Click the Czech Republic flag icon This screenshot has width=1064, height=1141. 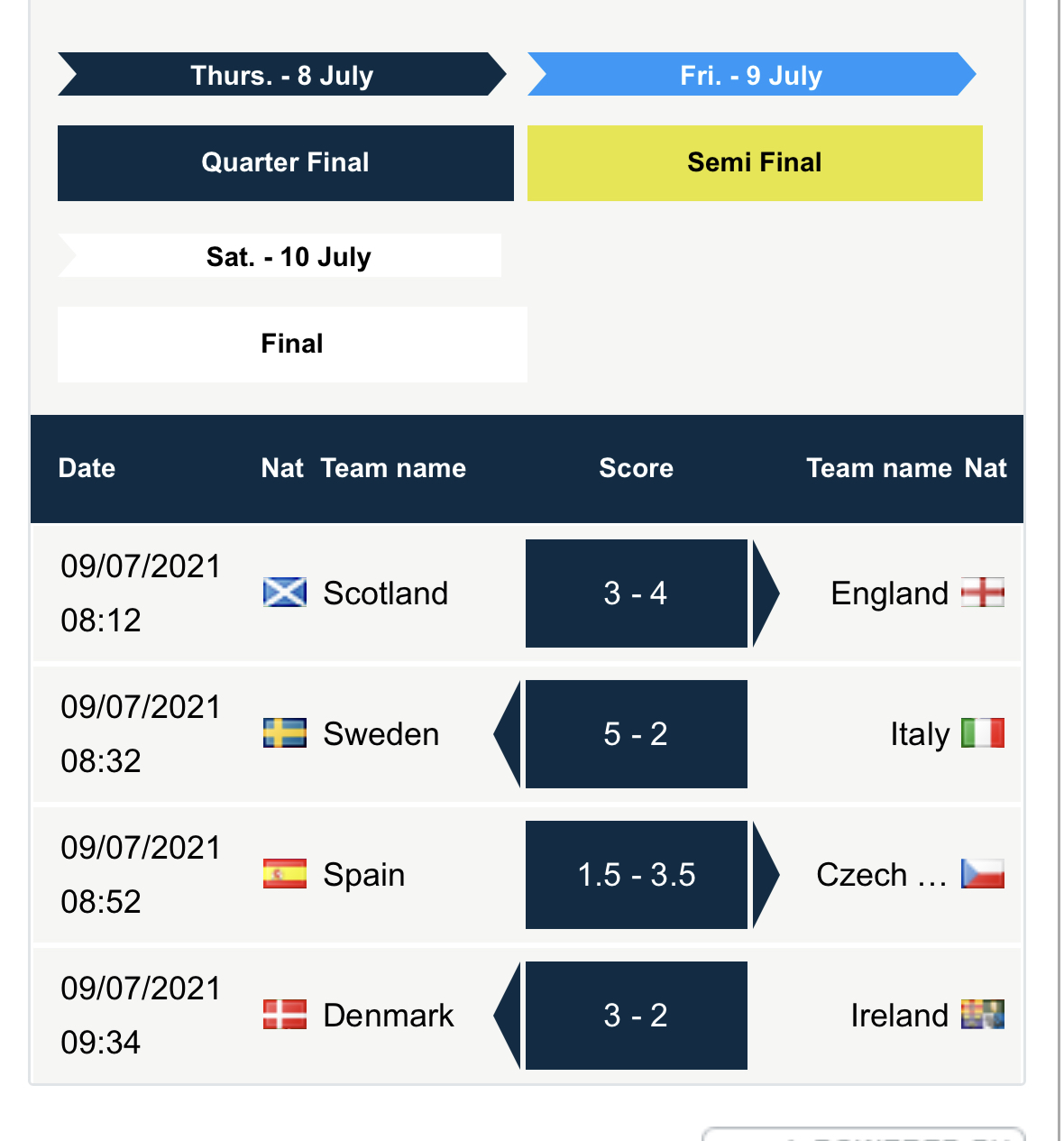[983, 874]
